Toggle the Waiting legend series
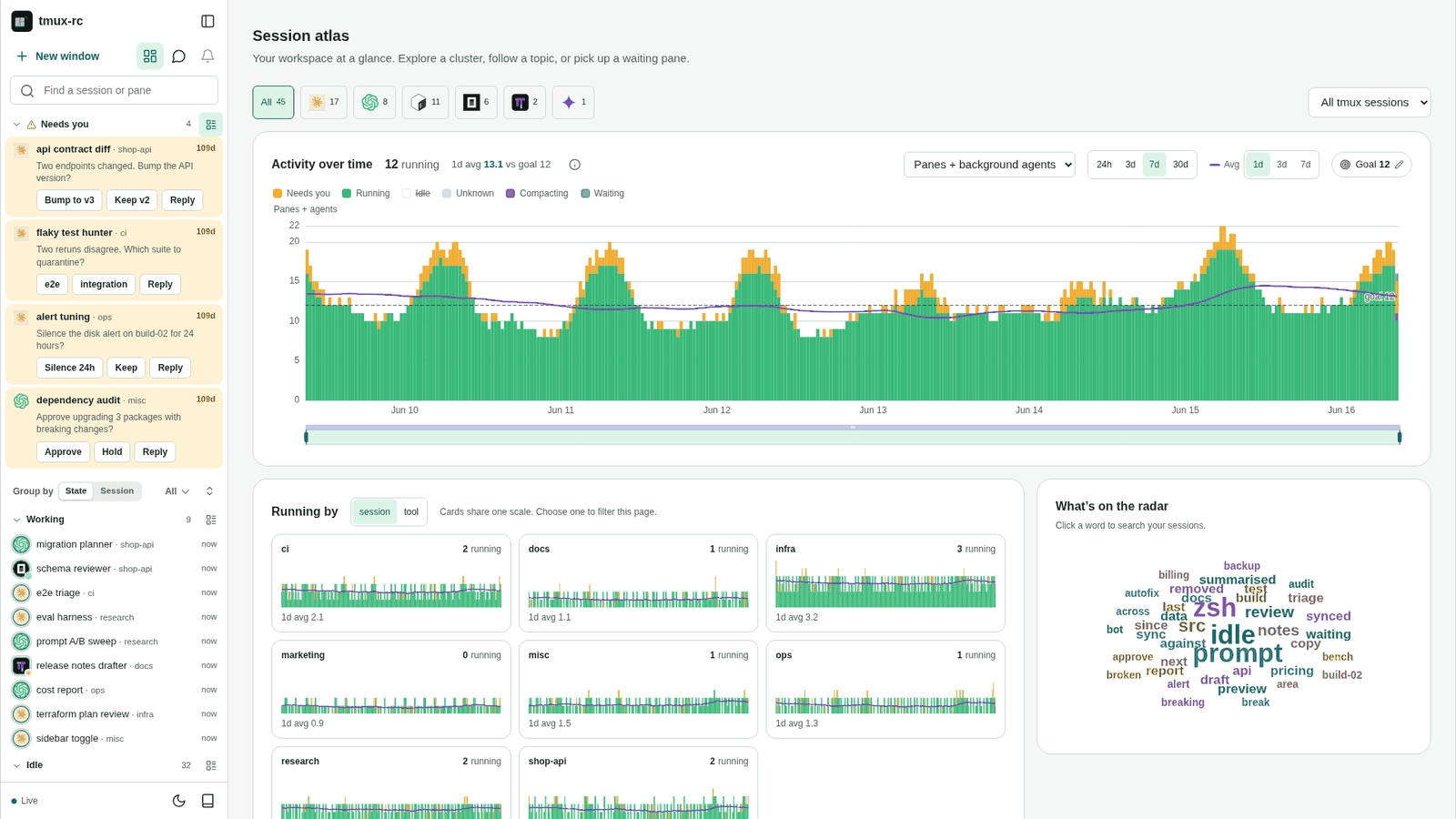The height and width of the screenshot is (819, 1456). coord(602,194)
